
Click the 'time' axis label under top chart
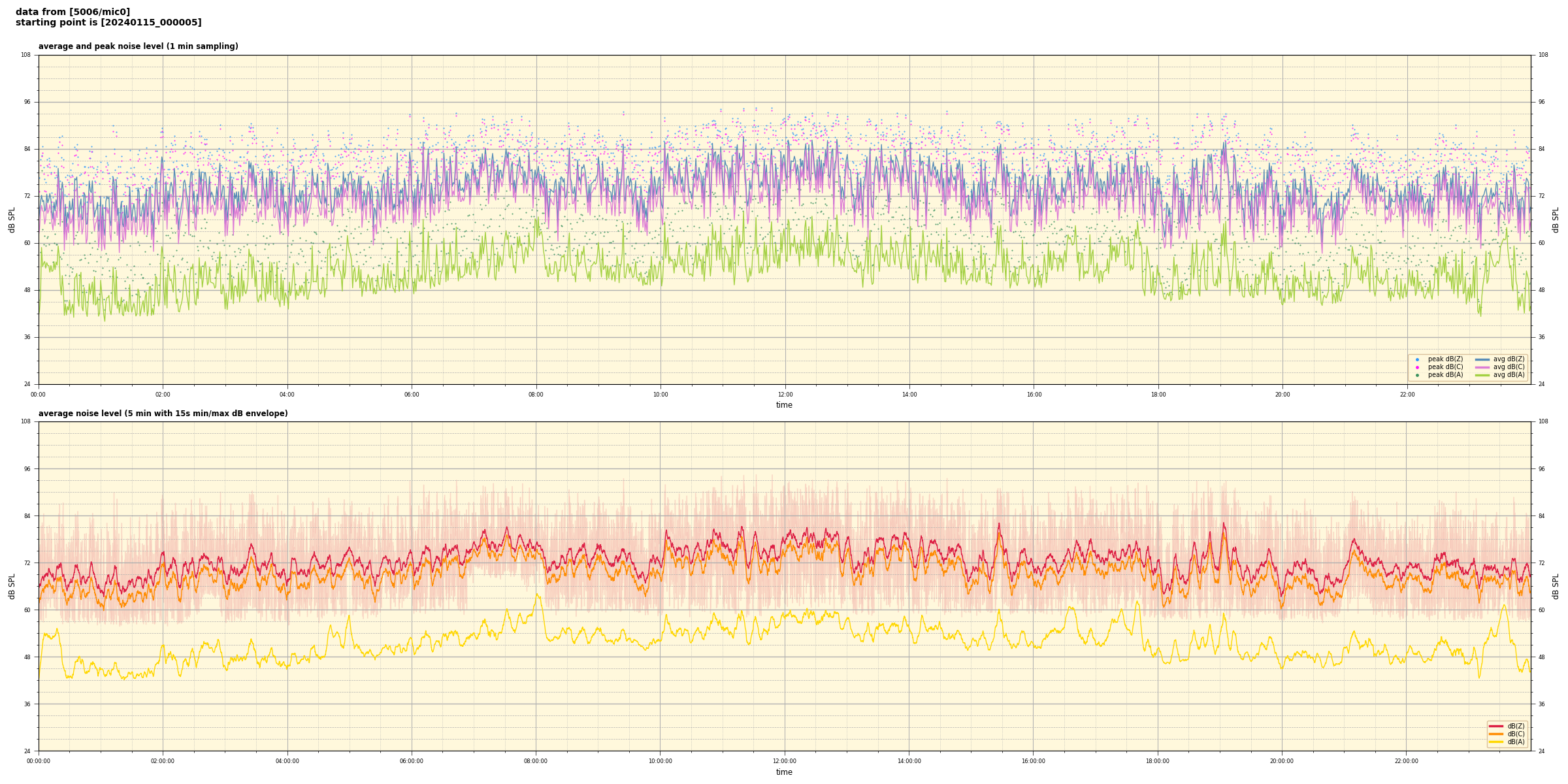click(x=784, y=405)
